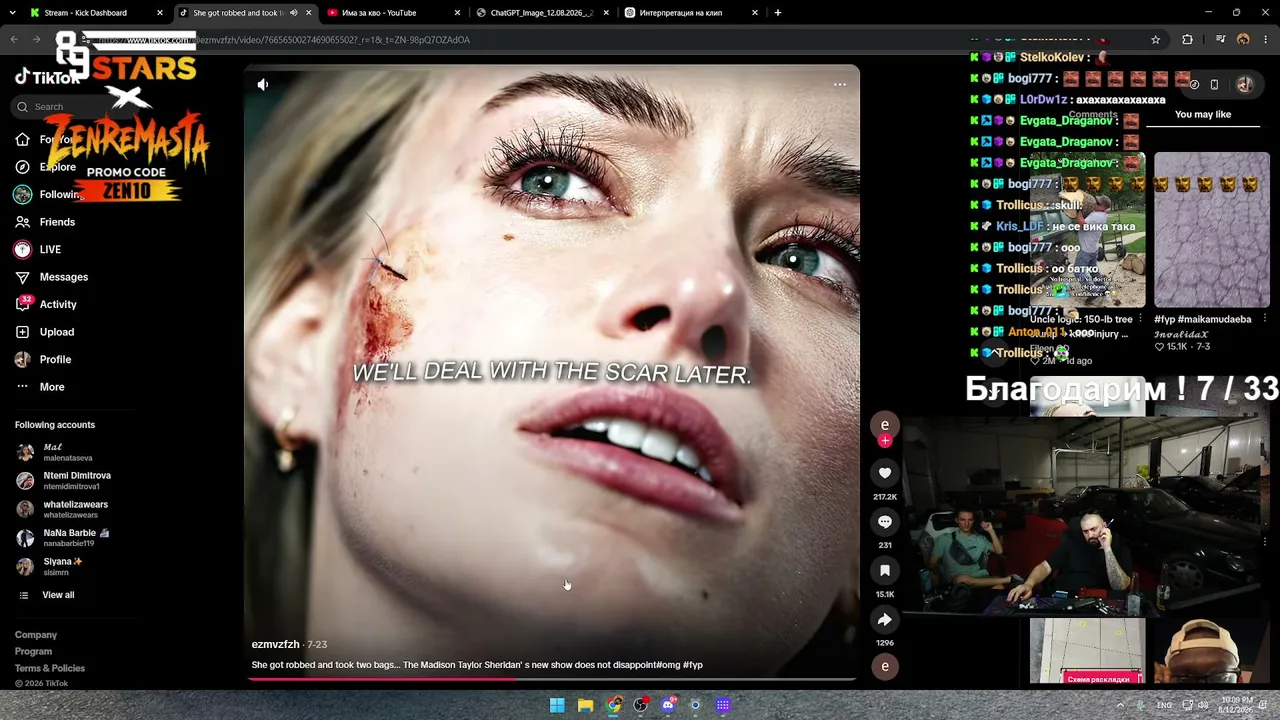Seek along the video progress bar
This screenshot has width=1280, height=720.
tap(552, 679)
